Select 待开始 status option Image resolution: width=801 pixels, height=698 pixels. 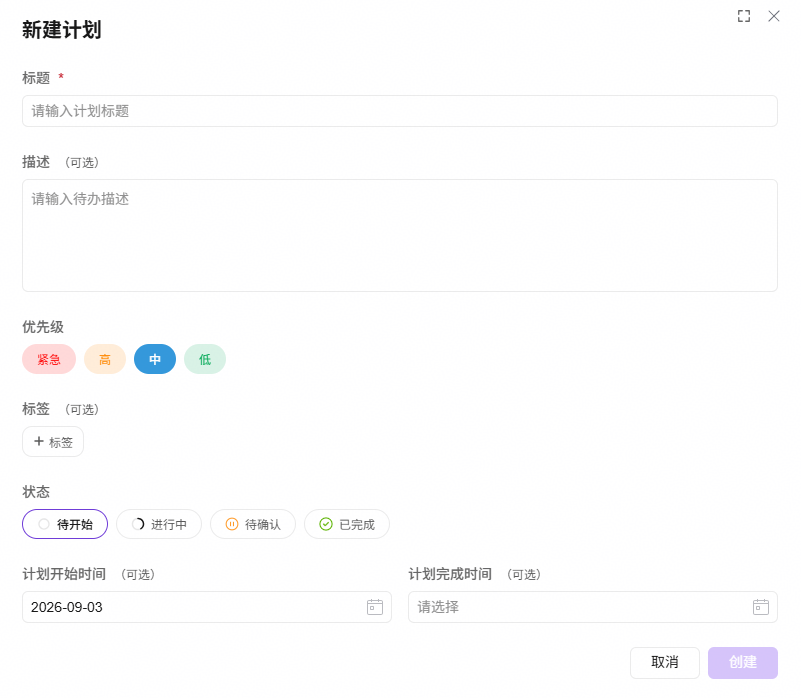(65, 524)
